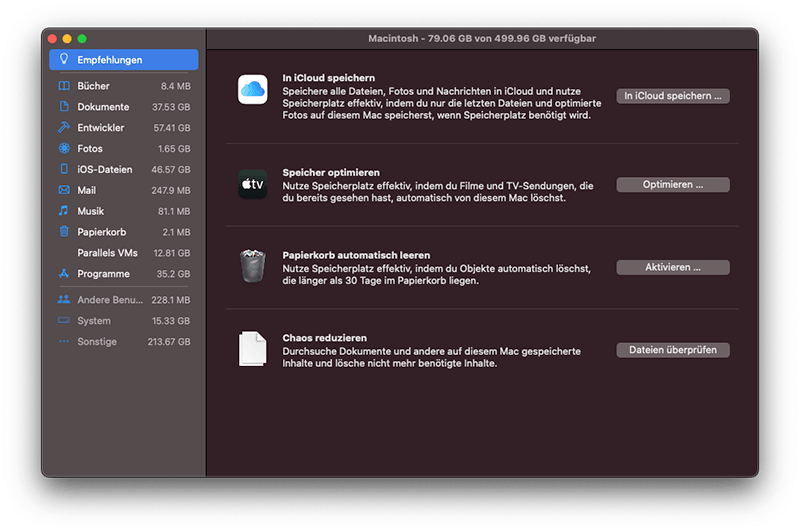
Task: Click the Mail size 247.9 MB
Action: (x=170, y=190)
